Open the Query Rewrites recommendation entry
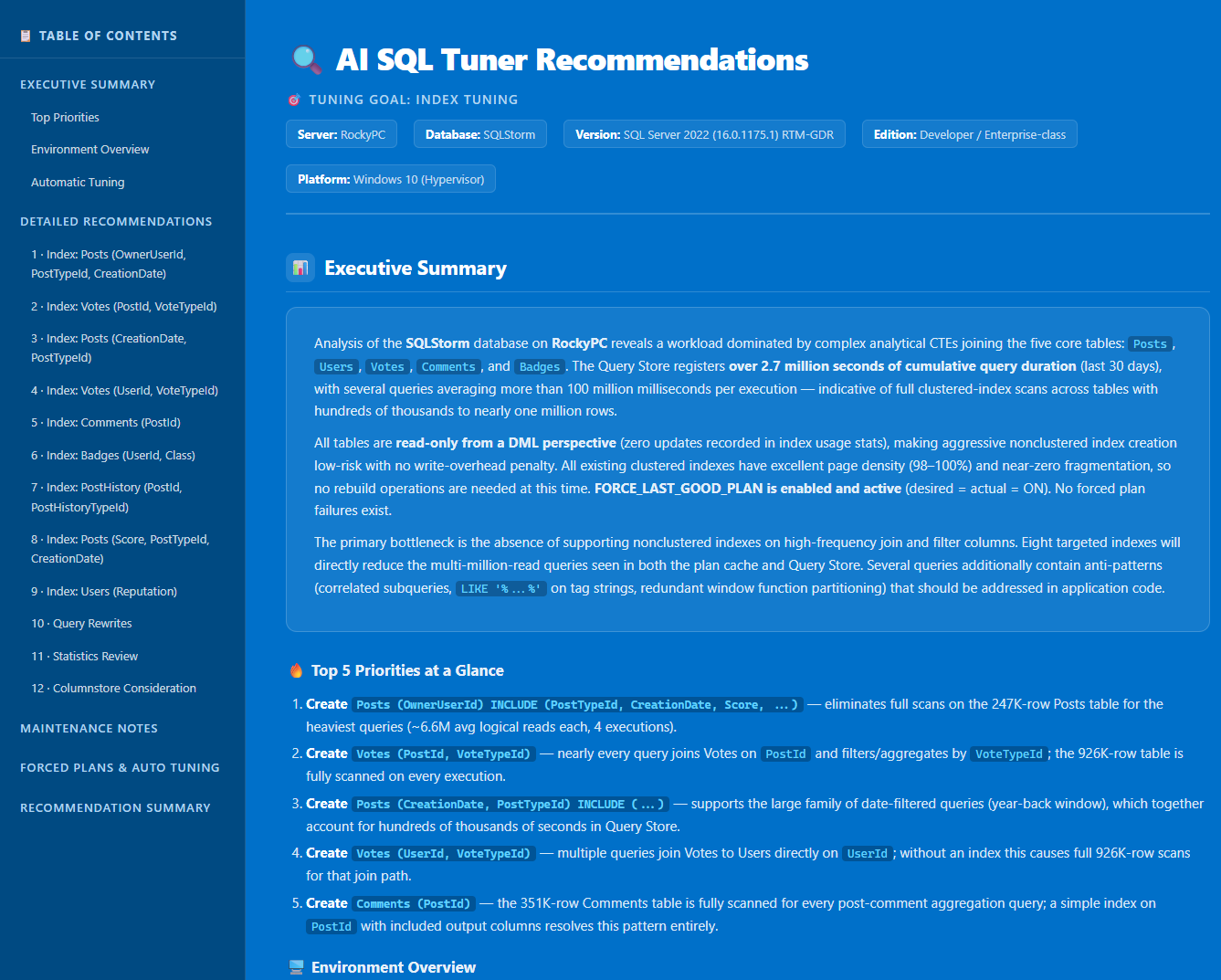The height and width of the screenshot is (980, 1221). [81, 623]
